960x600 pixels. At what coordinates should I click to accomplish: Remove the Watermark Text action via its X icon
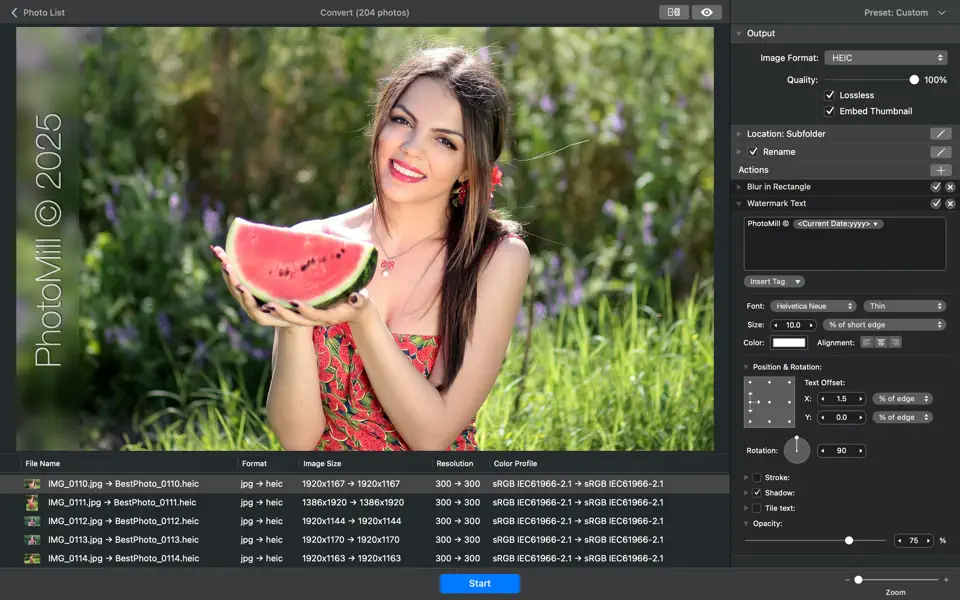950,203
